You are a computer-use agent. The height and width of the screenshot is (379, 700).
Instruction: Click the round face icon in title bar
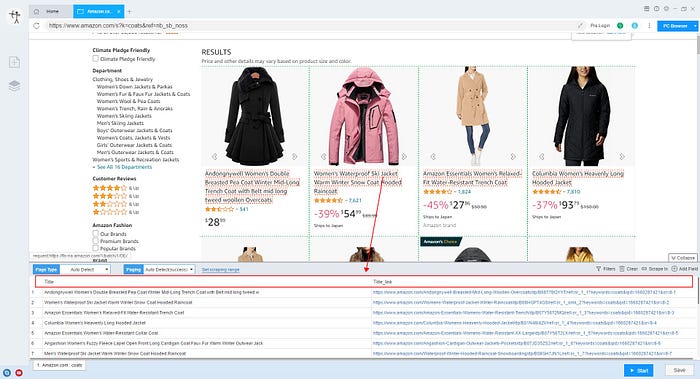666,8
